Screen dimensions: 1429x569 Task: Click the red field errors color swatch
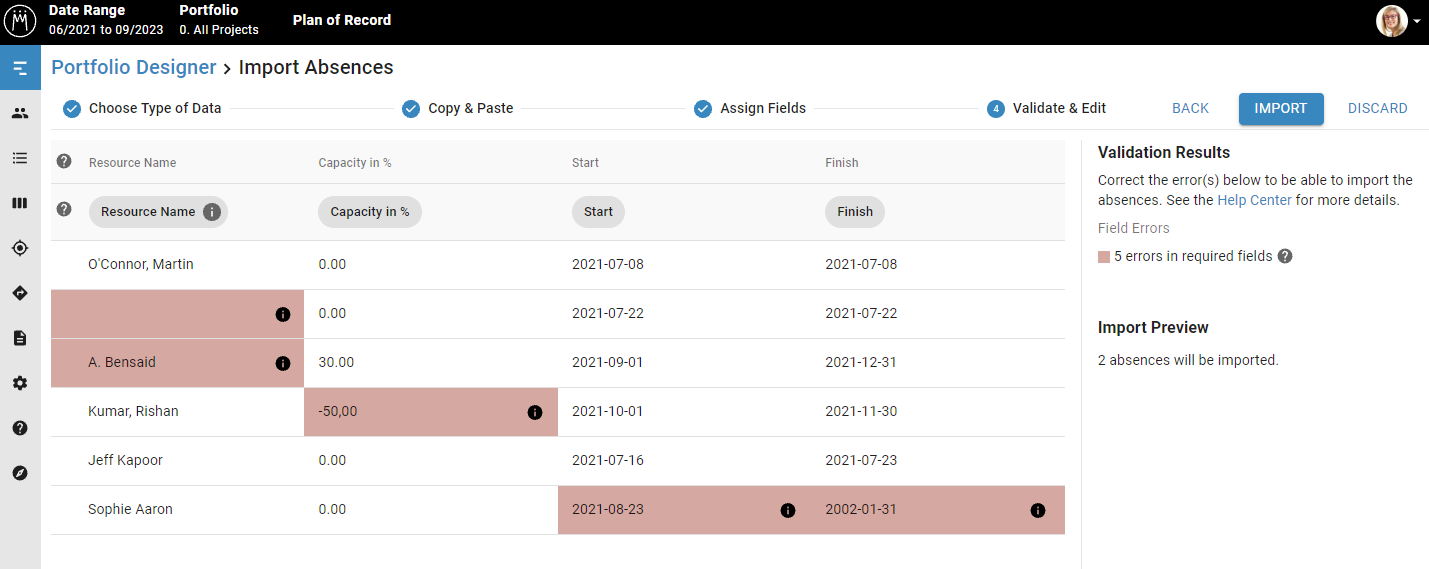[x=1104, y=257]
